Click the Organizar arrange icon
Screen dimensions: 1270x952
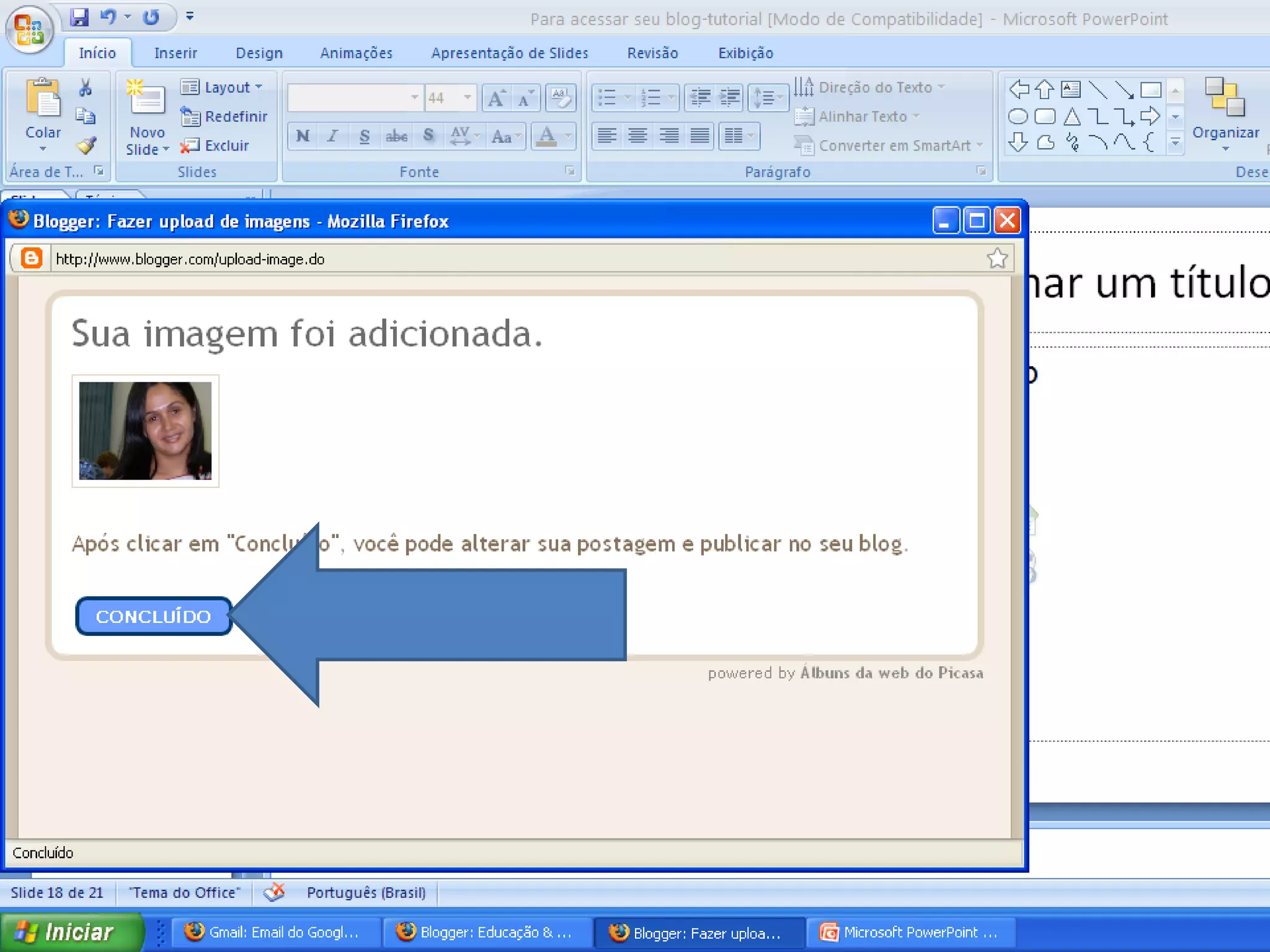[1225, 99]
